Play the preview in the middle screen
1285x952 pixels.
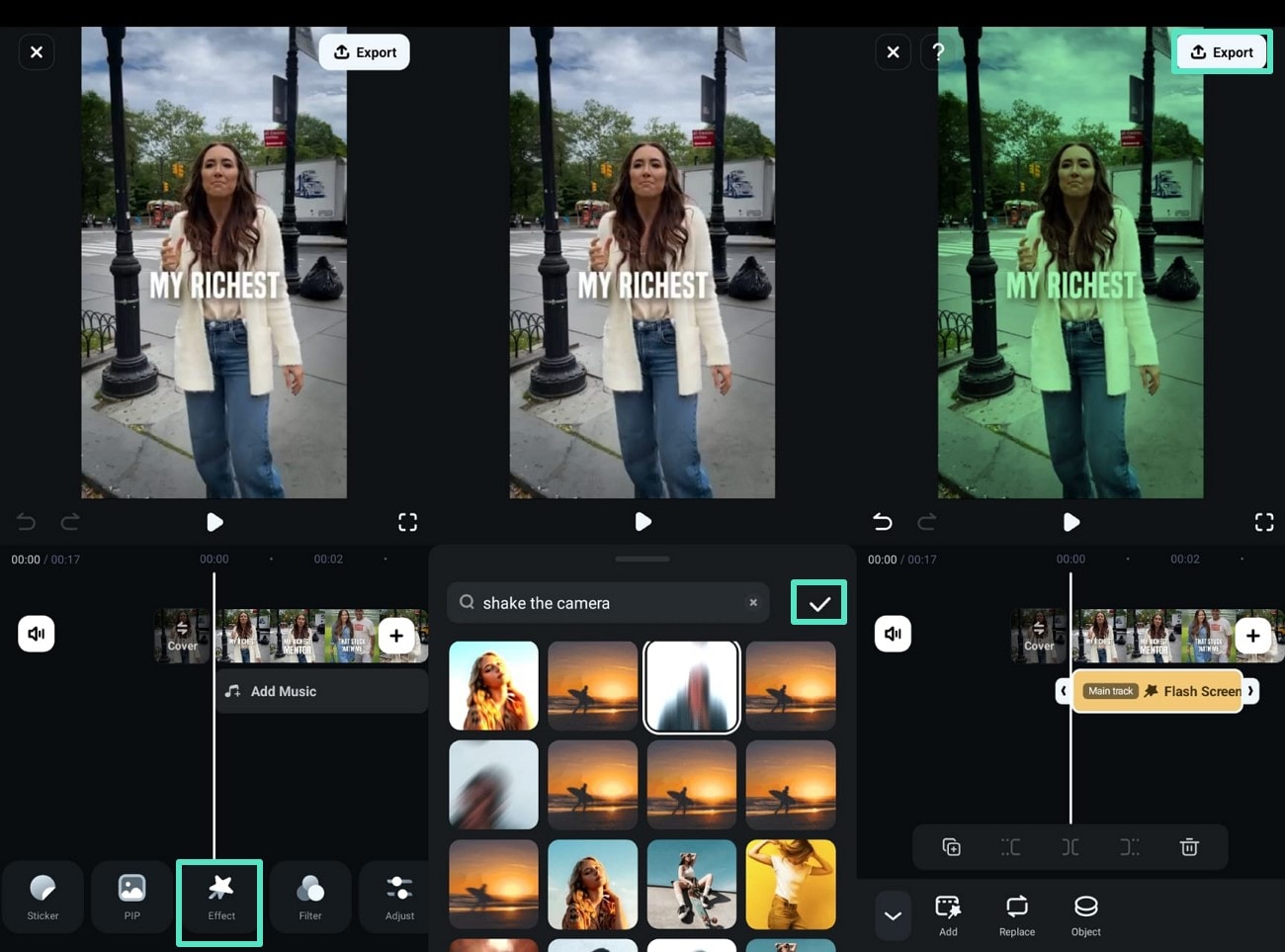pos(642,521)
